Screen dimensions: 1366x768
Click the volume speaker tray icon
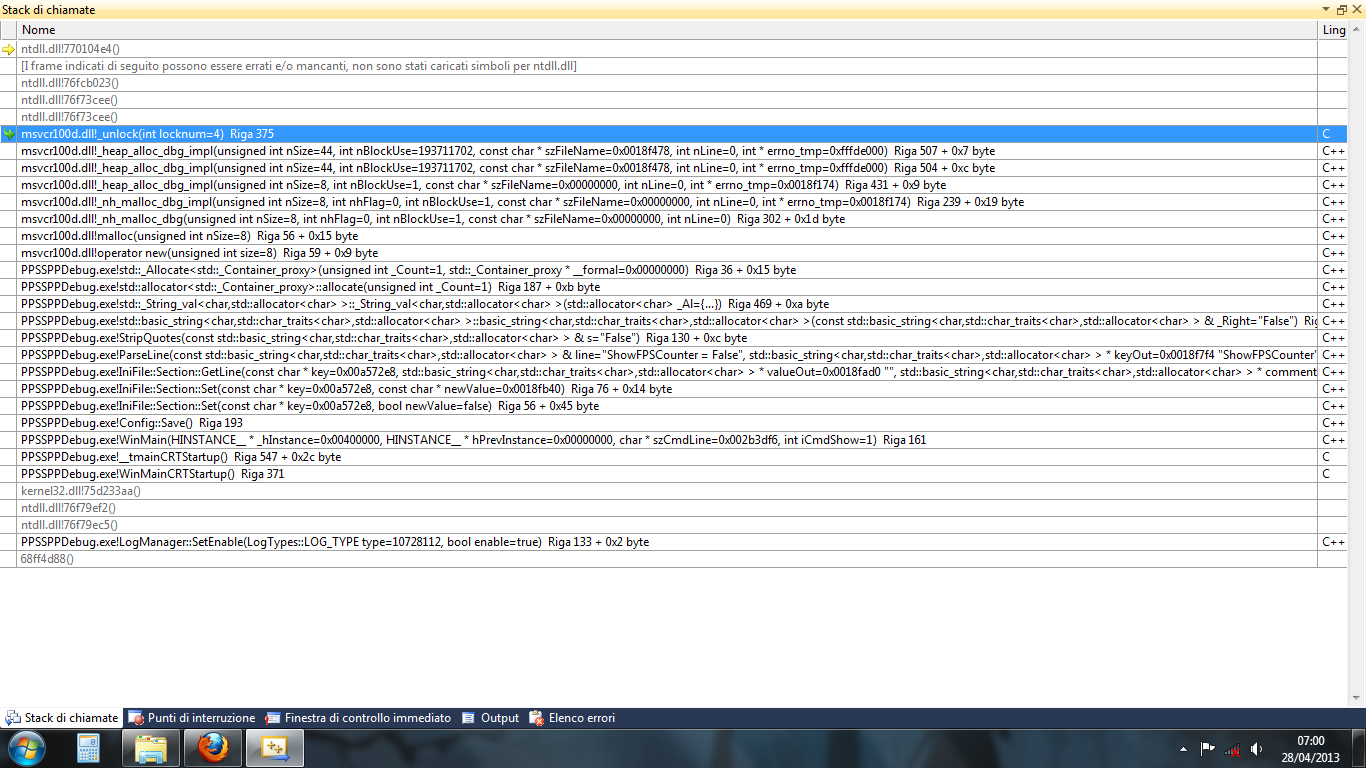point(1256,748)
